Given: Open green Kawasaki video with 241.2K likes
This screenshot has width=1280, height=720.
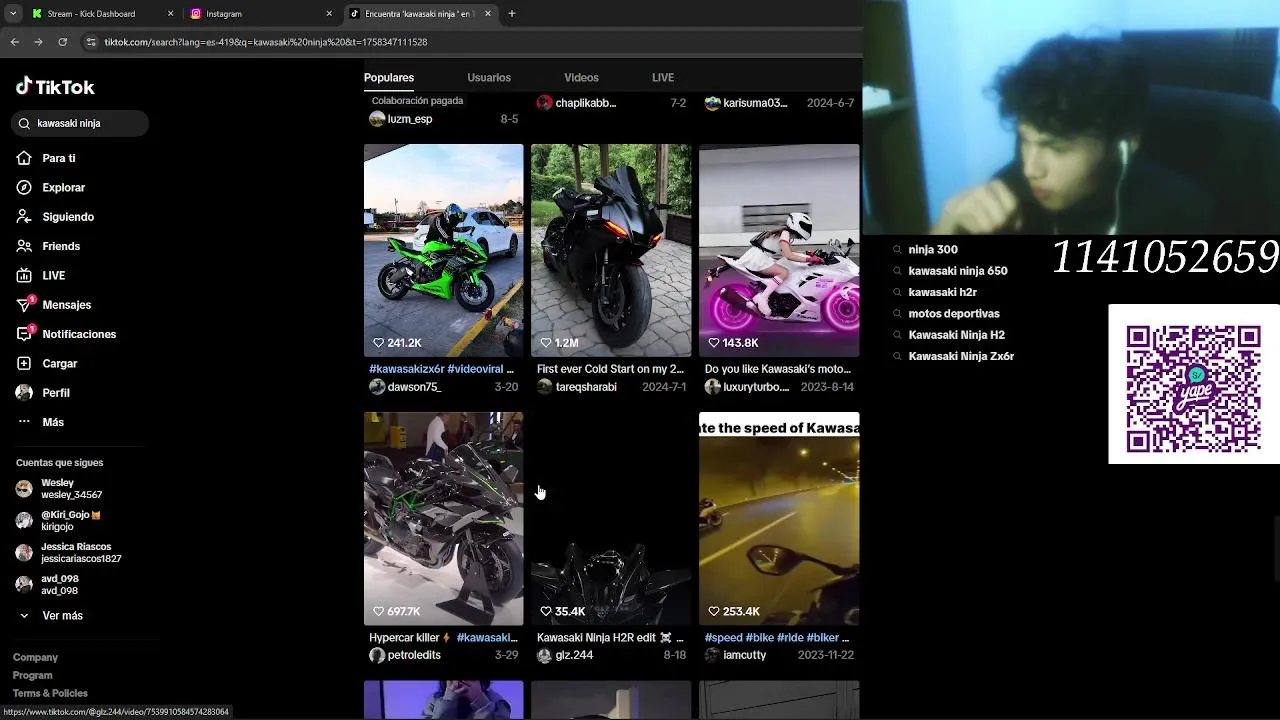Looking at the screenshot, I should click(443, 250).
